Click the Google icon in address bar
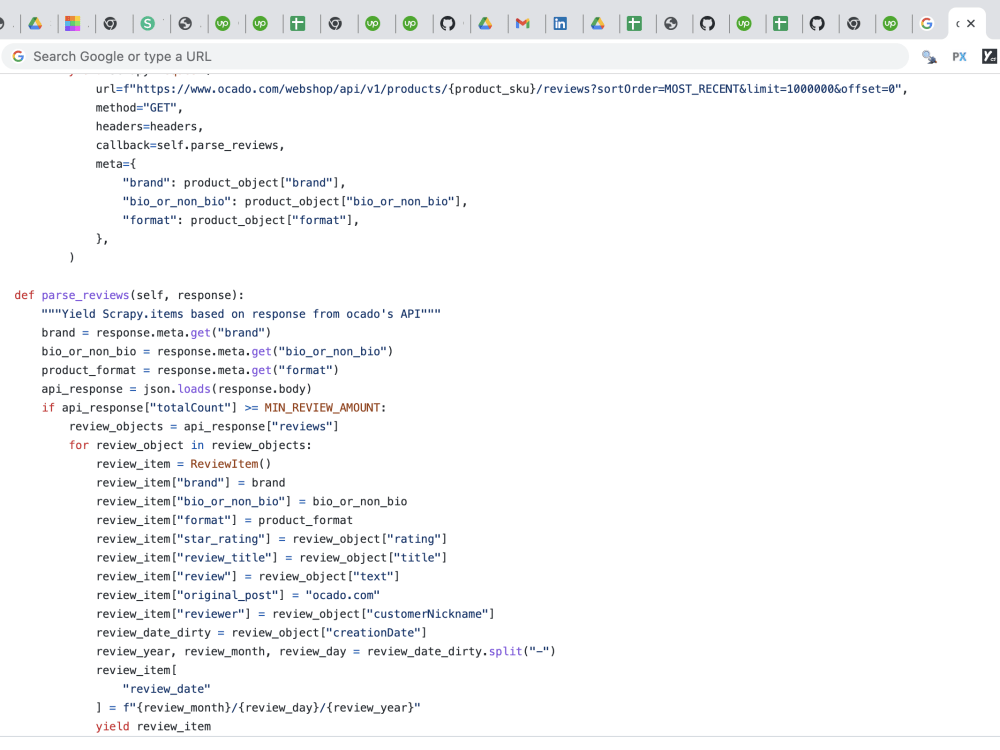 pos(18,56)
